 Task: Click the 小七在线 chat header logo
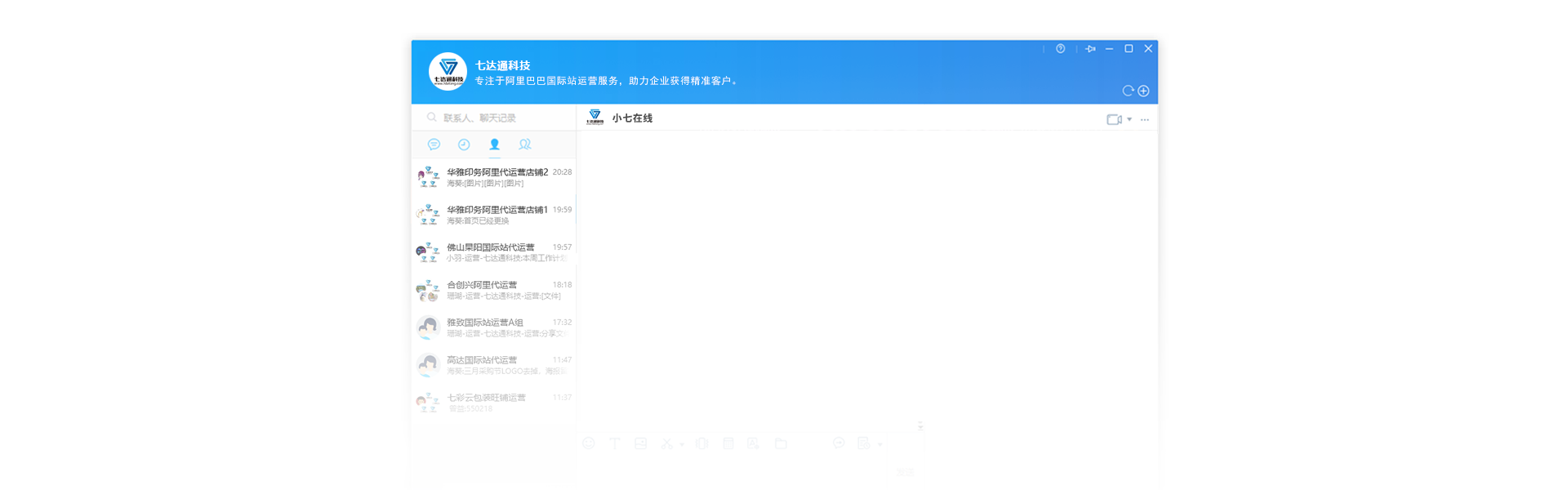pos(595,118)
